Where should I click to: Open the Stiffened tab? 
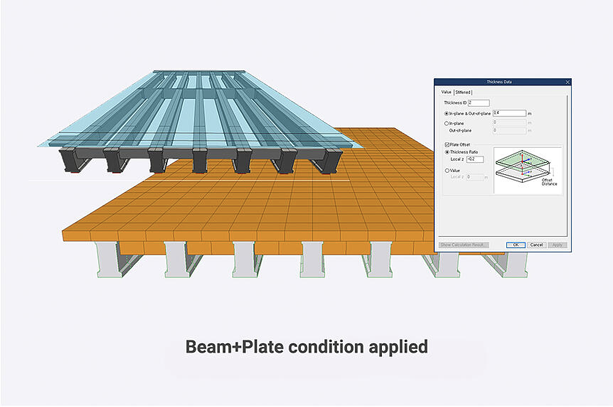click(464, 93)
